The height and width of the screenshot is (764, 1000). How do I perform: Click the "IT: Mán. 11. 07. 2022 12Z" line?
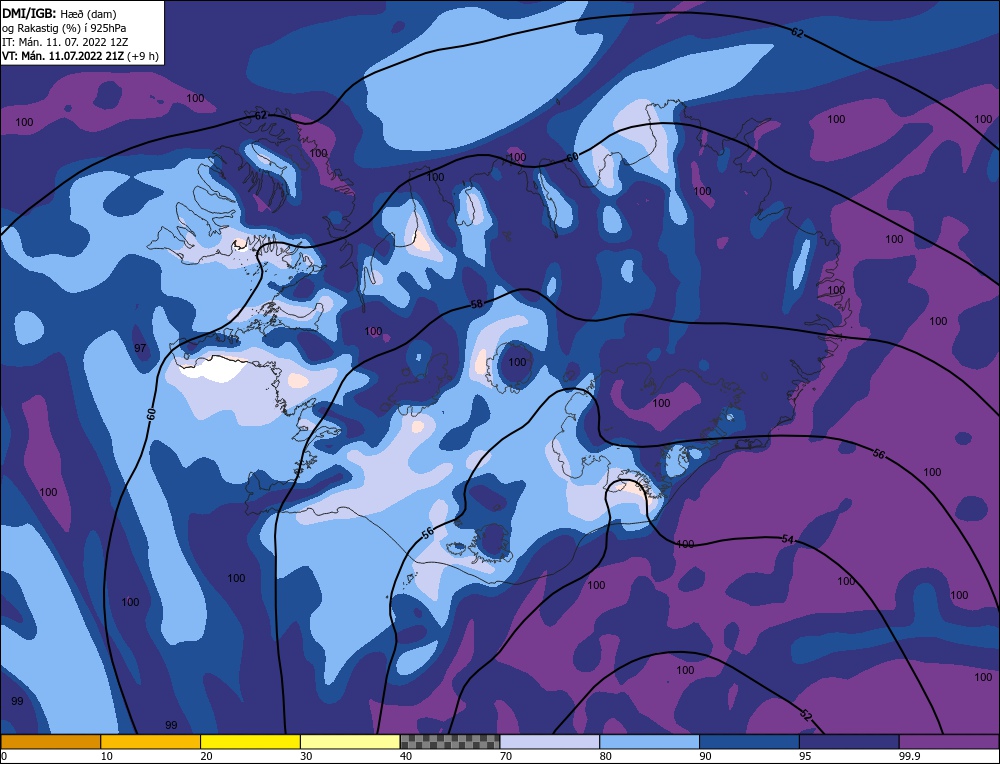tap(65, 42)
